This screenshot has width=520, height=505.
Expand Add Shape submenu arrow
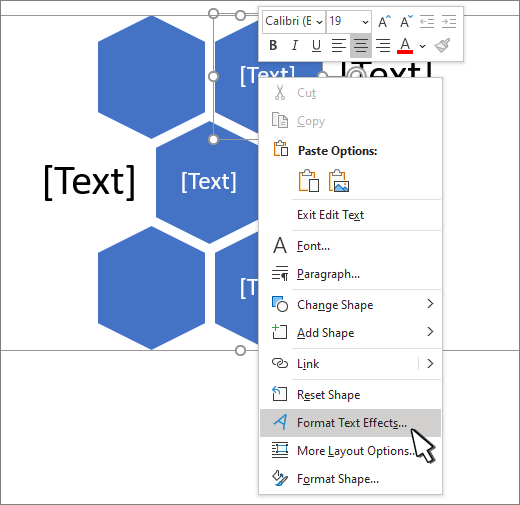click(x=430, y=332)
